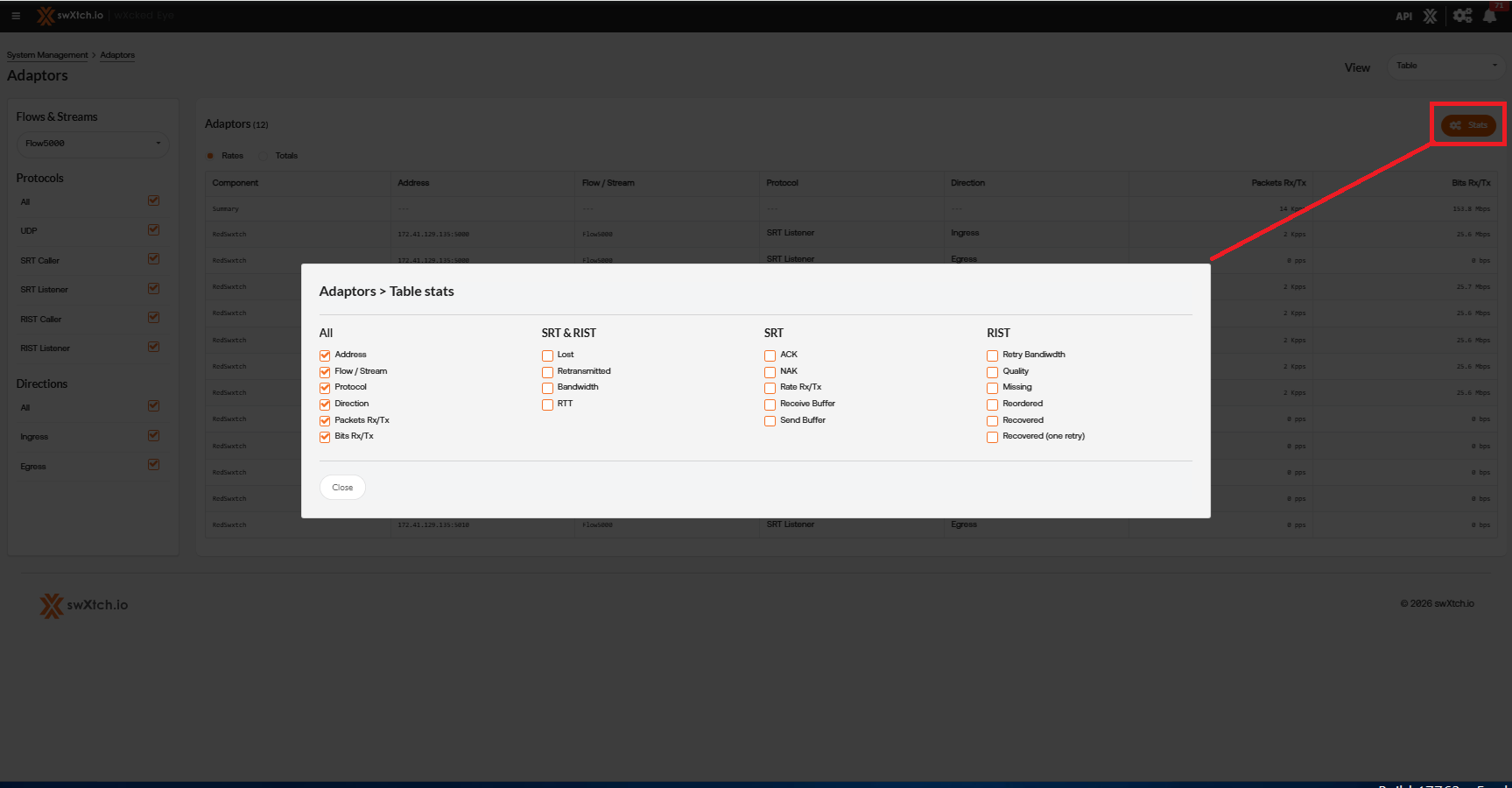
Task: Open the View Table dropdown
Action: point(1445,66)
